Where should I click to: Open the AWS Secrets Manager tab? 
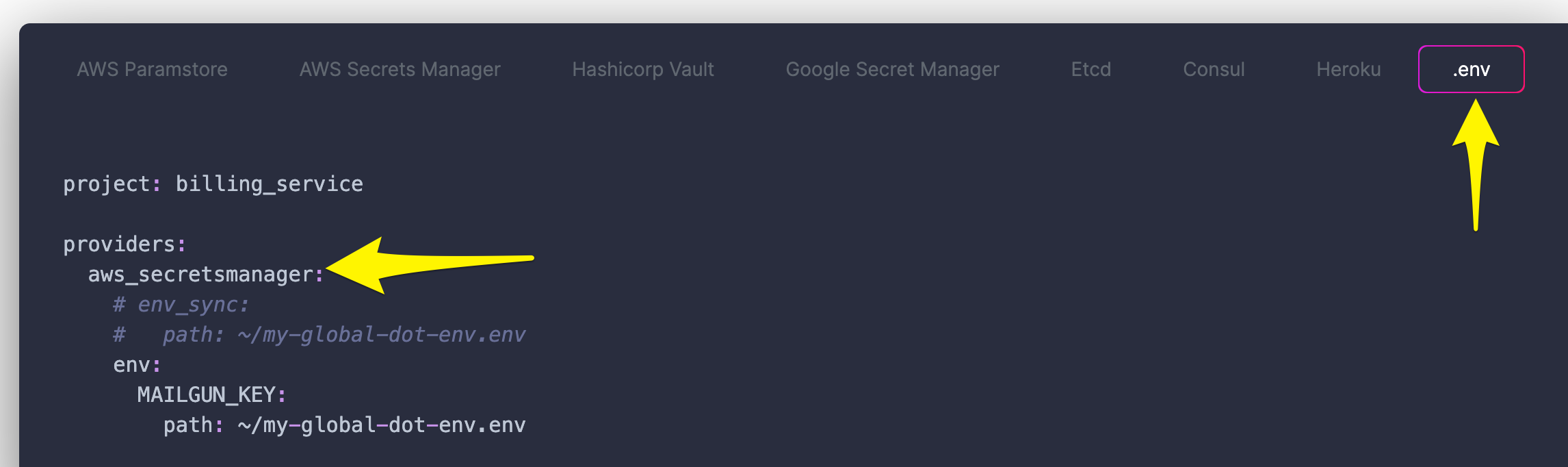coord(400,68)
